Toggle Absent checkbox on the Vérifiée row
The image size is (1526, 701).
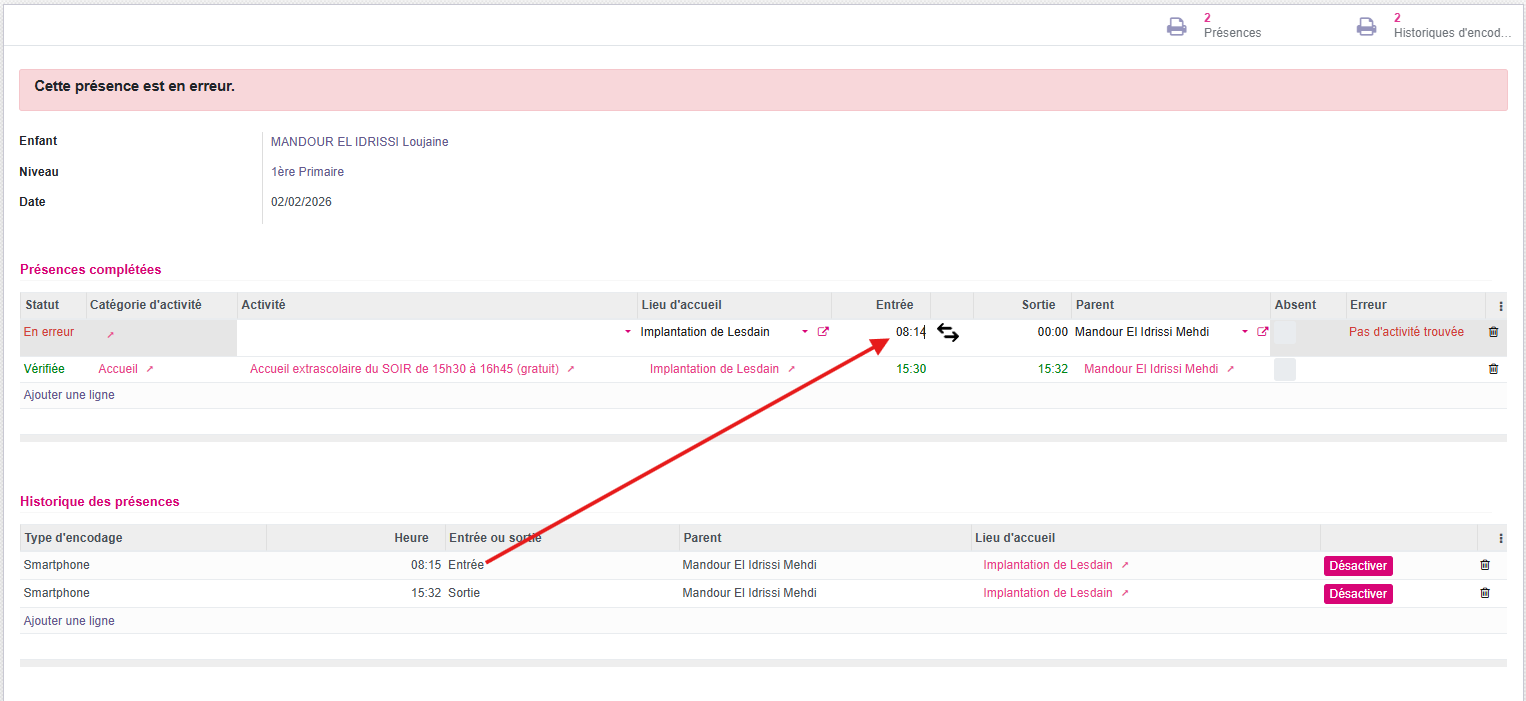coord(1285,369)
